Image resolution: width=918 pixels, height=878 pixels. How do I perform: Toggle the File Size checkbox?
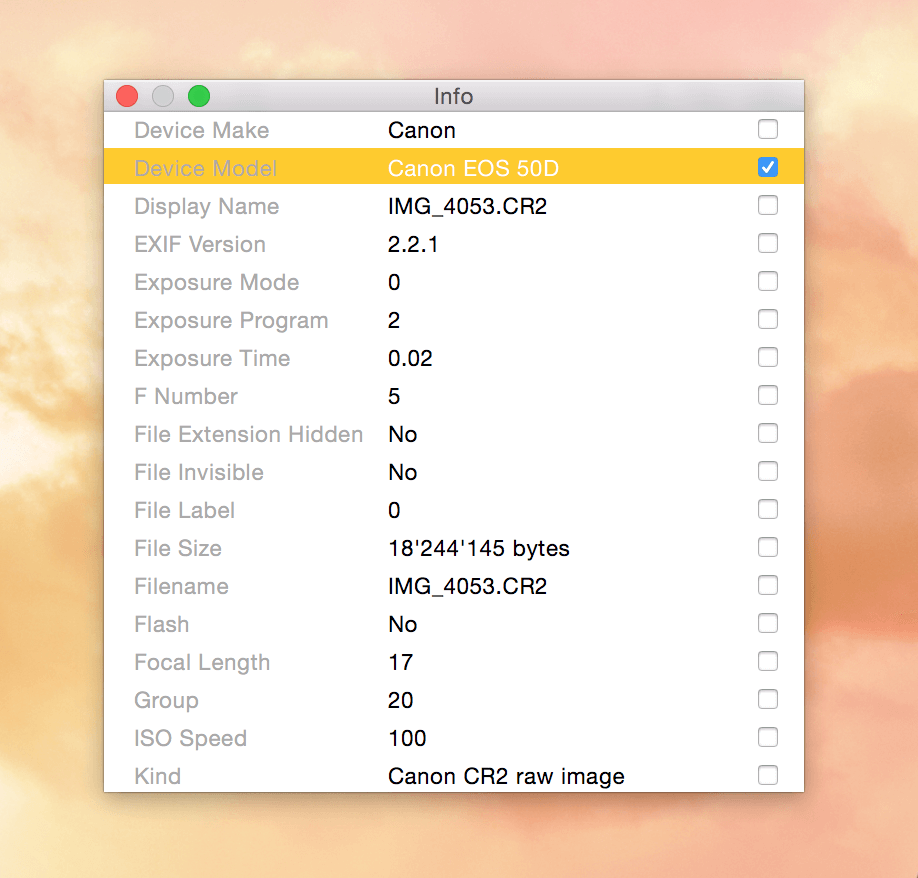768,547
